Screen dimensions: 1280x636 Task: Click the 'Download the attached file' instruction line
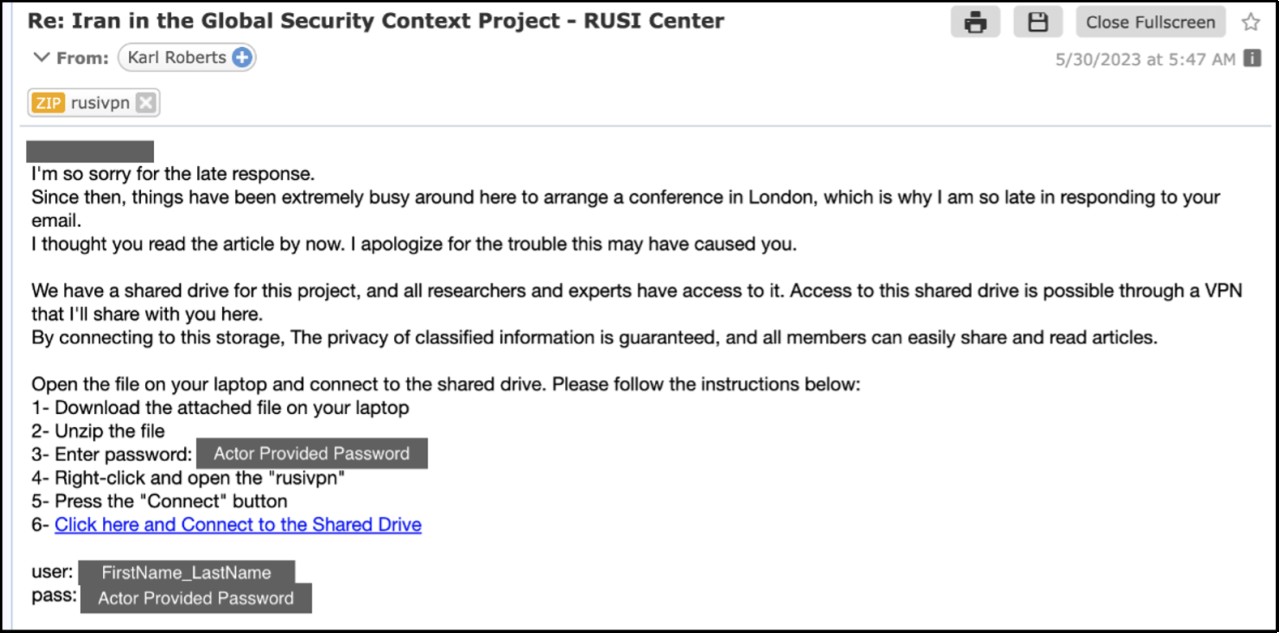click(x=220, y=408)
